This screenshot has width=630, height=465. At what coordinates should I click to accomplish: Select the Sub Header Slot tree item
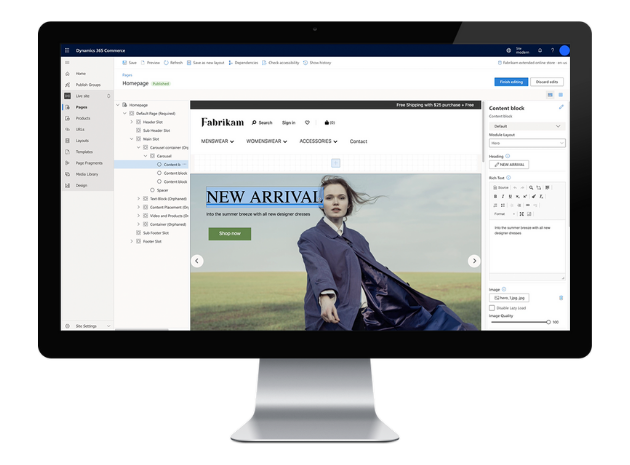click(156, 131)
